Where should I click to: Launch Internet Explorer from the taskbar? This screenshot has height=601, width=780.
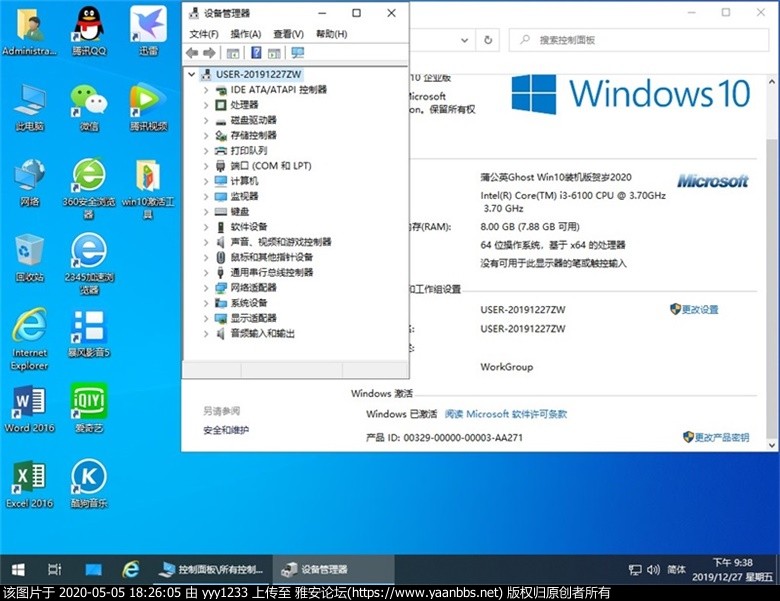point(131,569)
